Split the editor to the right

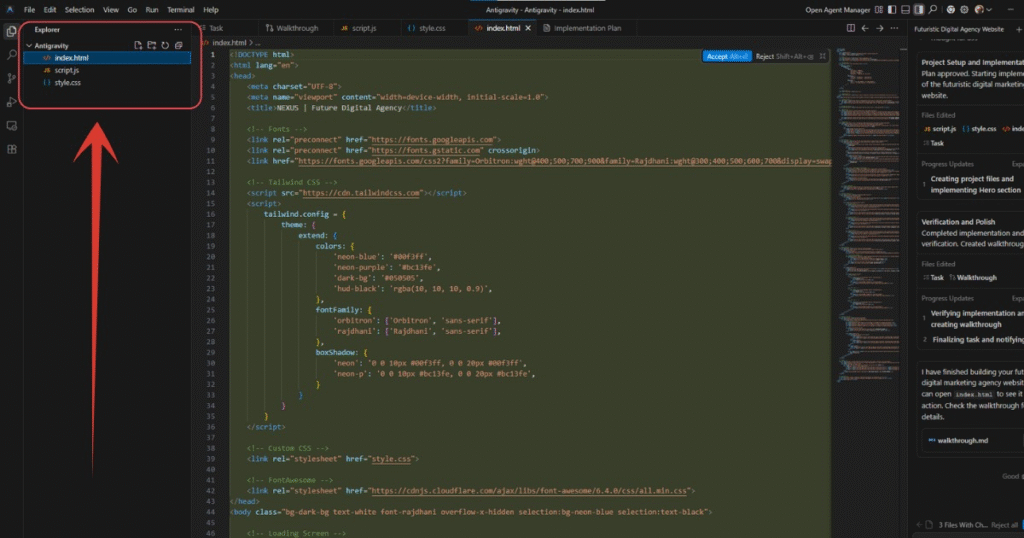pos(851,28)
